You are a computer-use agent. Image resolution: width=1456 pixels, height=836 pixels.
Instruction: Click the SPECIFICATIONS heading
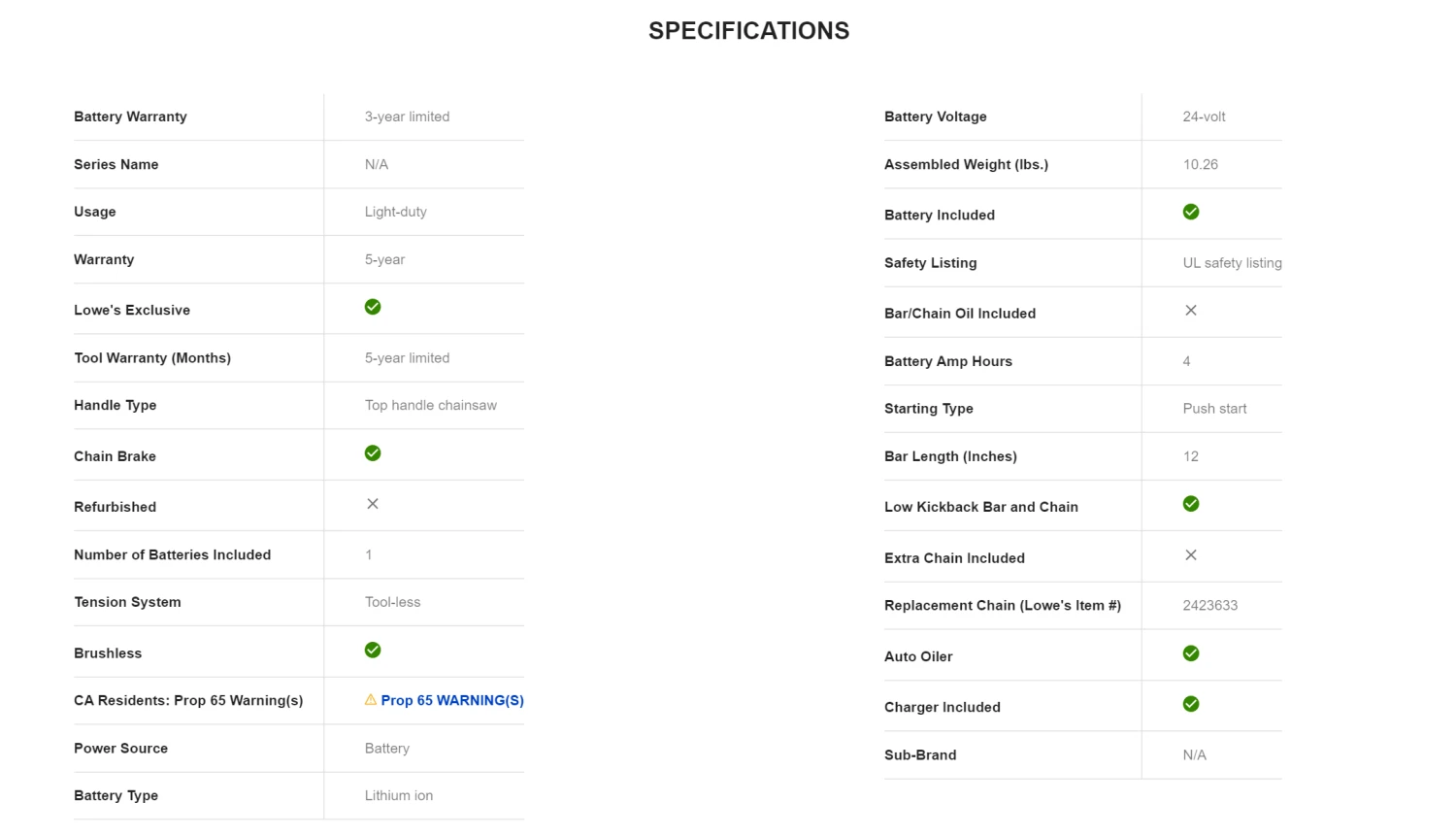pyautogui.click(x=748, y=31)
